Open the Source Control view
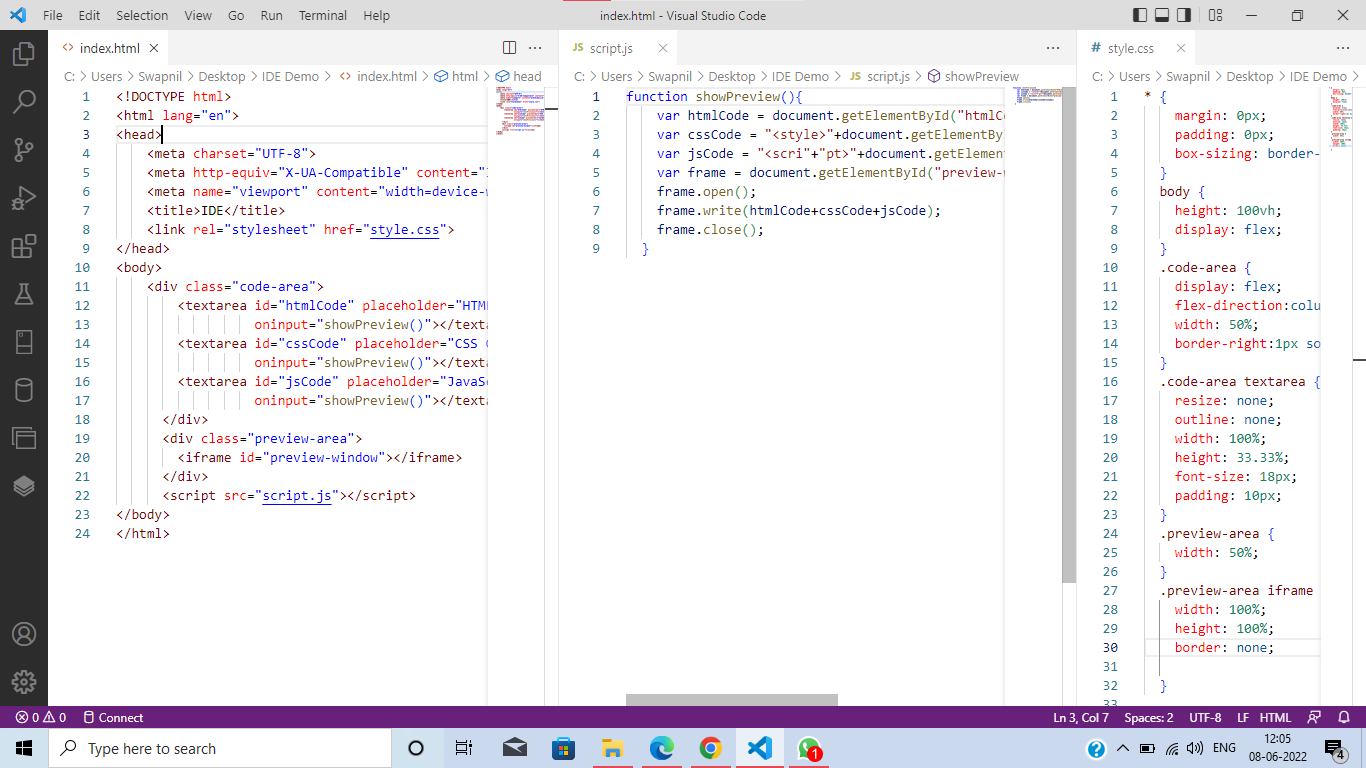The width and height of the screenshot is (1366, 768). tap(24, 148)
